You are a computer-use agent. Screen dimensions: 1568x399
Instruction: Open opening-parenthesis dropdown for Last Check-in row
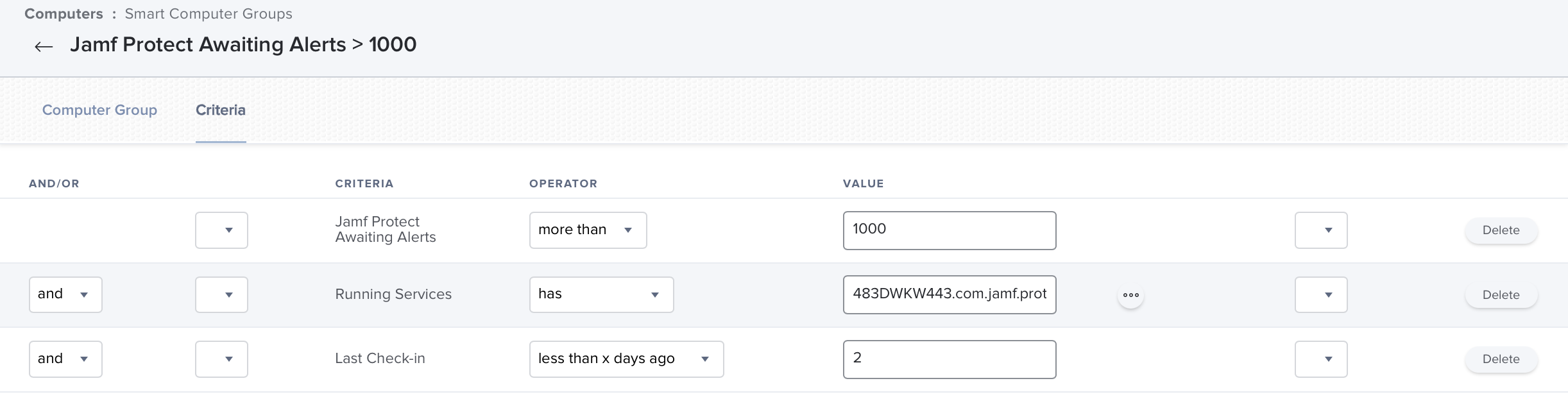221,359
